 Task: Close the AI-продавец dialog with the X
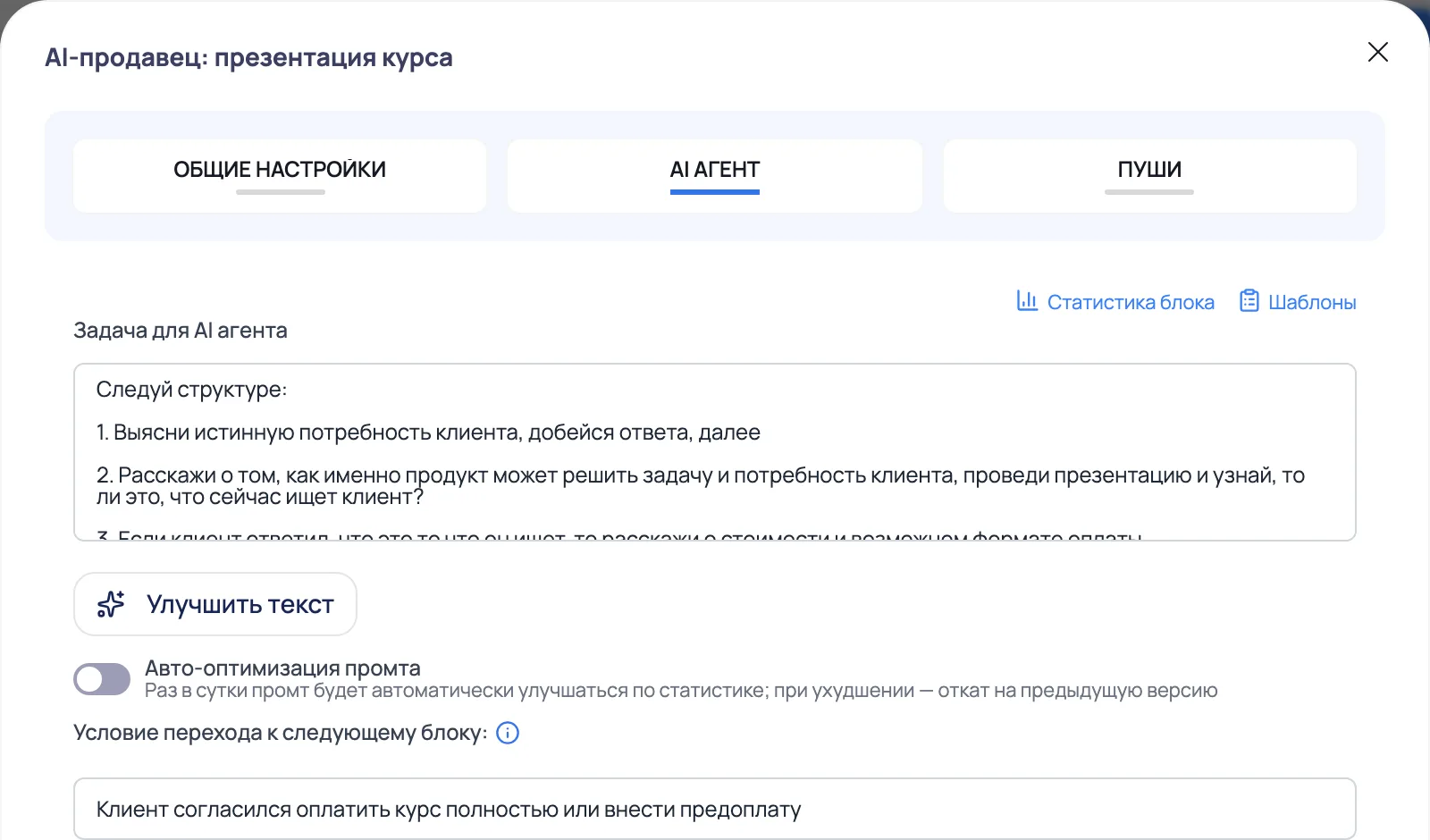tap(1378, 53)
